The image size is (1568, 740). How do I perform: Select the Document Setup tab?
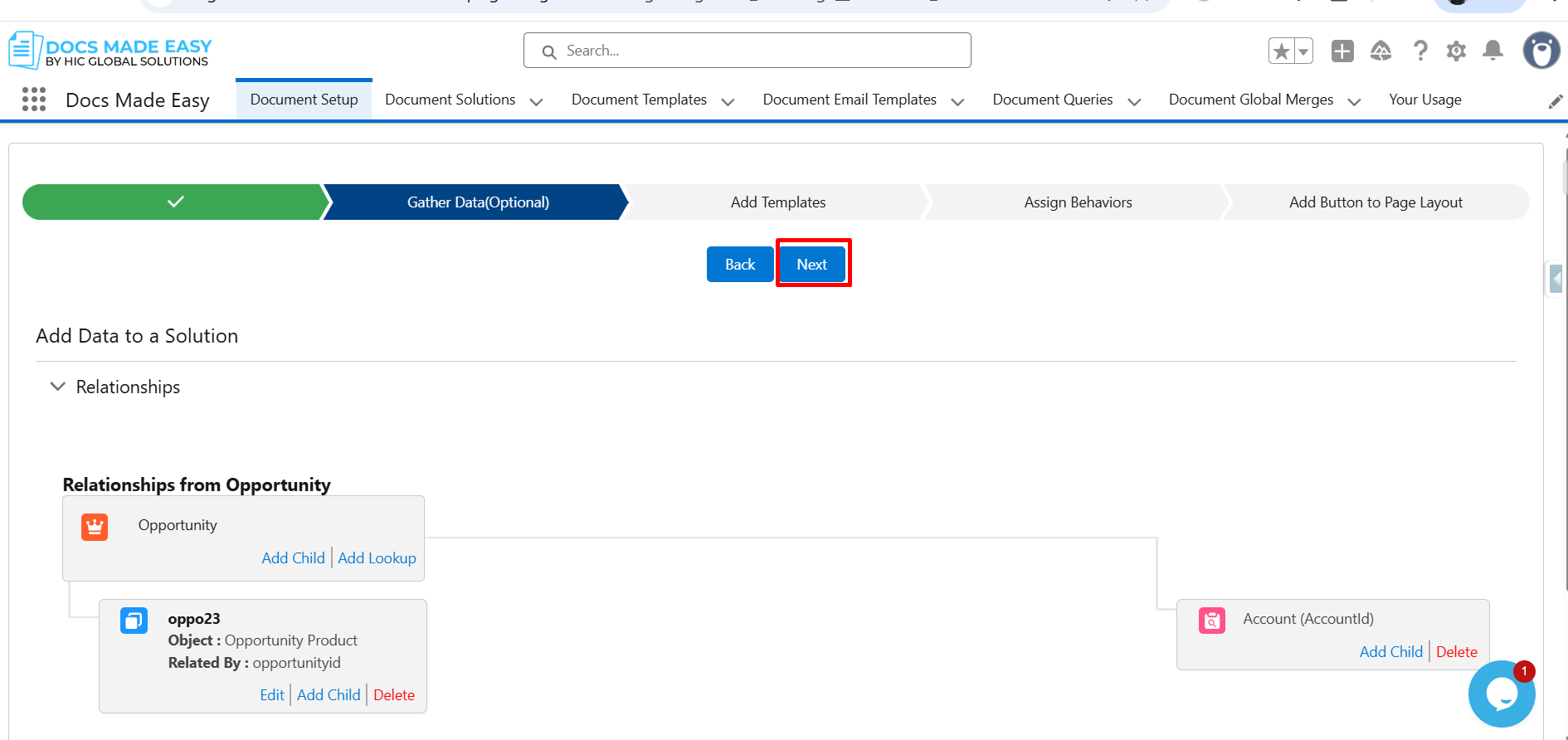(x=304, y=100)
